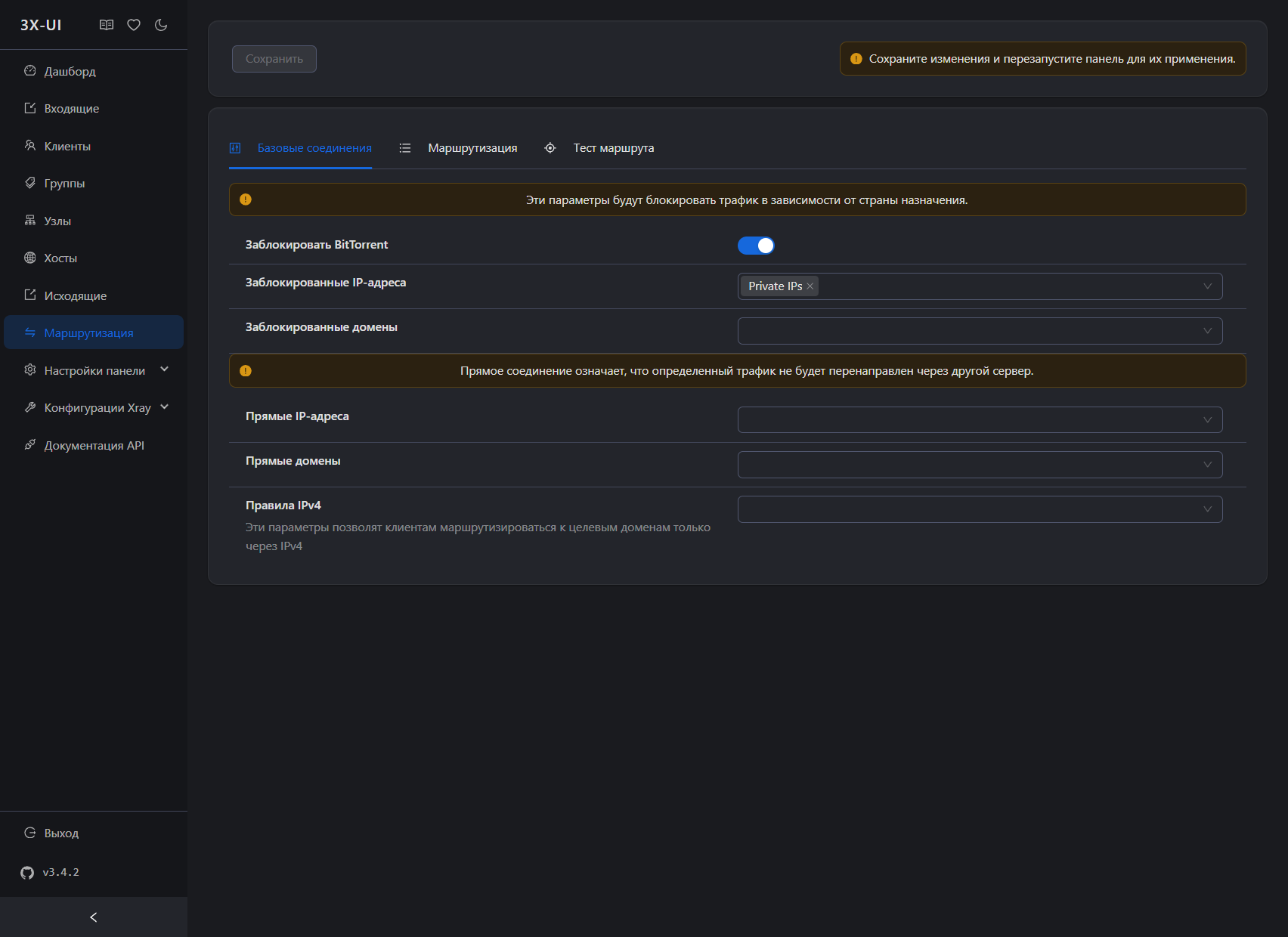
Task: Open Исходящие in sidebar
Action: point(94,295)
